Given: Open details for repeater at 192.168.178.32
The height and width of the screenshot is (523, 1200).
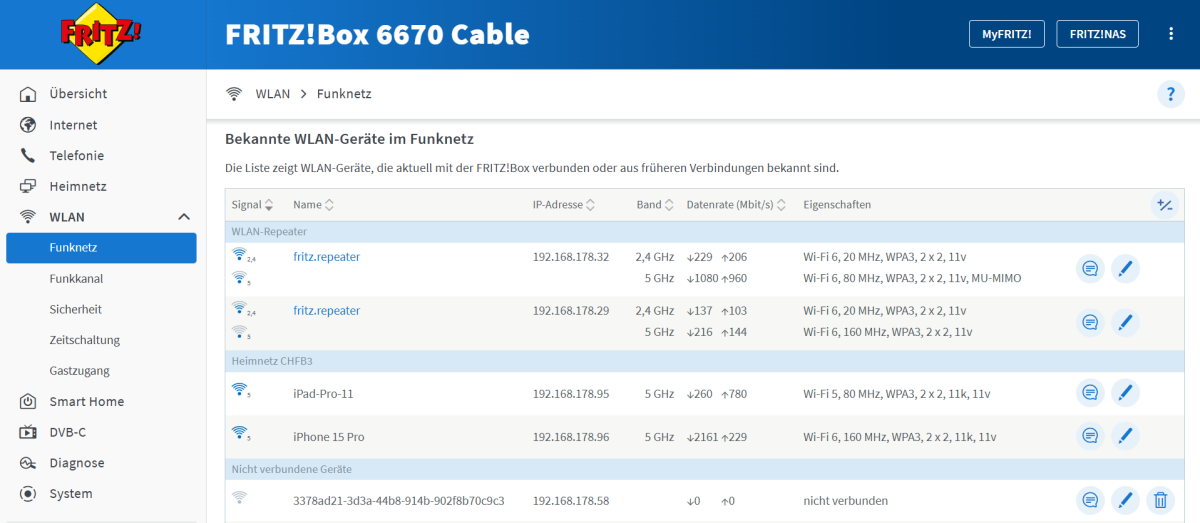Looking at the screenshot, I should 1090,269.
